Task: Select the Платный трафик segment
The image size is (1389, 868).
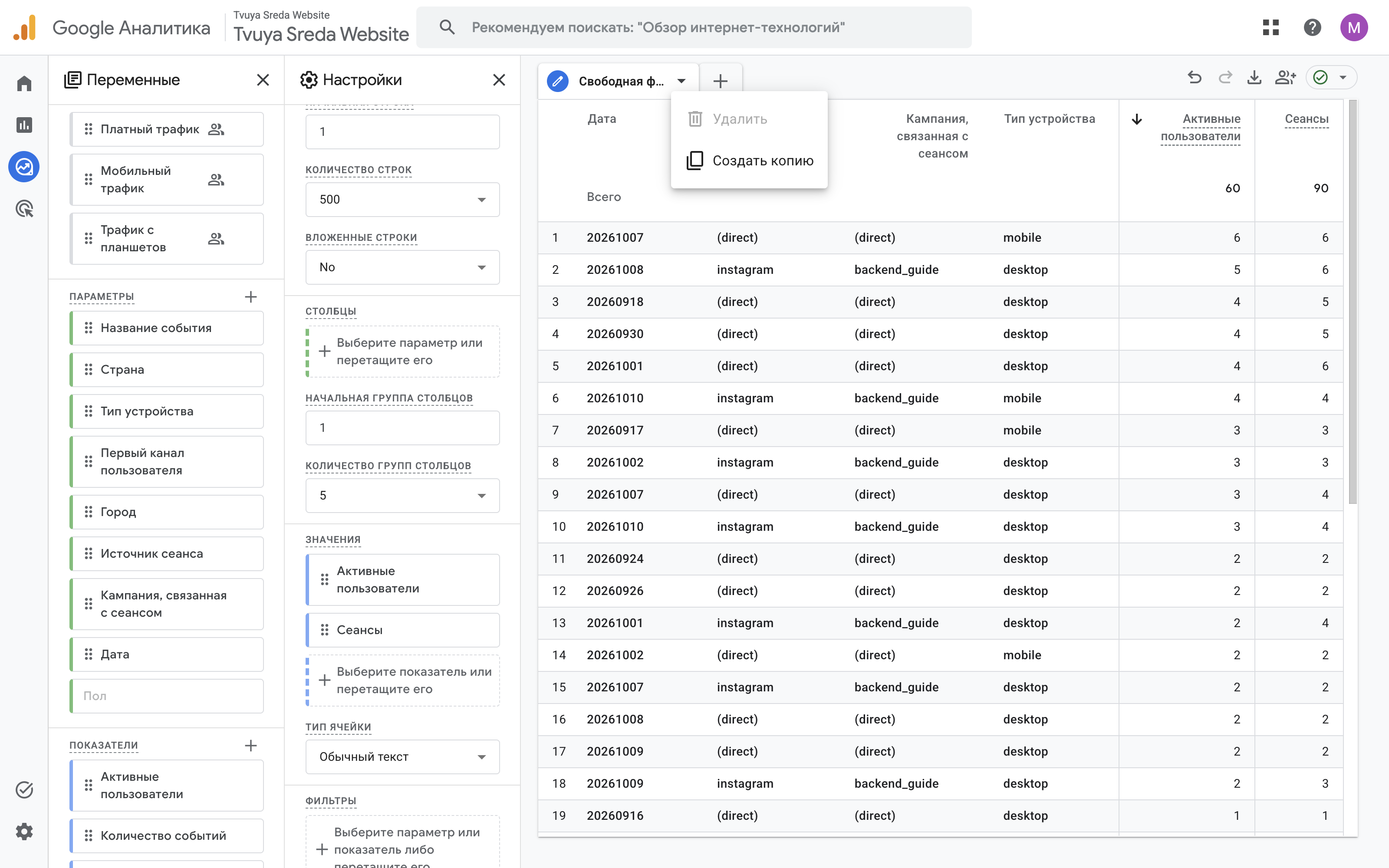Action: [166, 129]
